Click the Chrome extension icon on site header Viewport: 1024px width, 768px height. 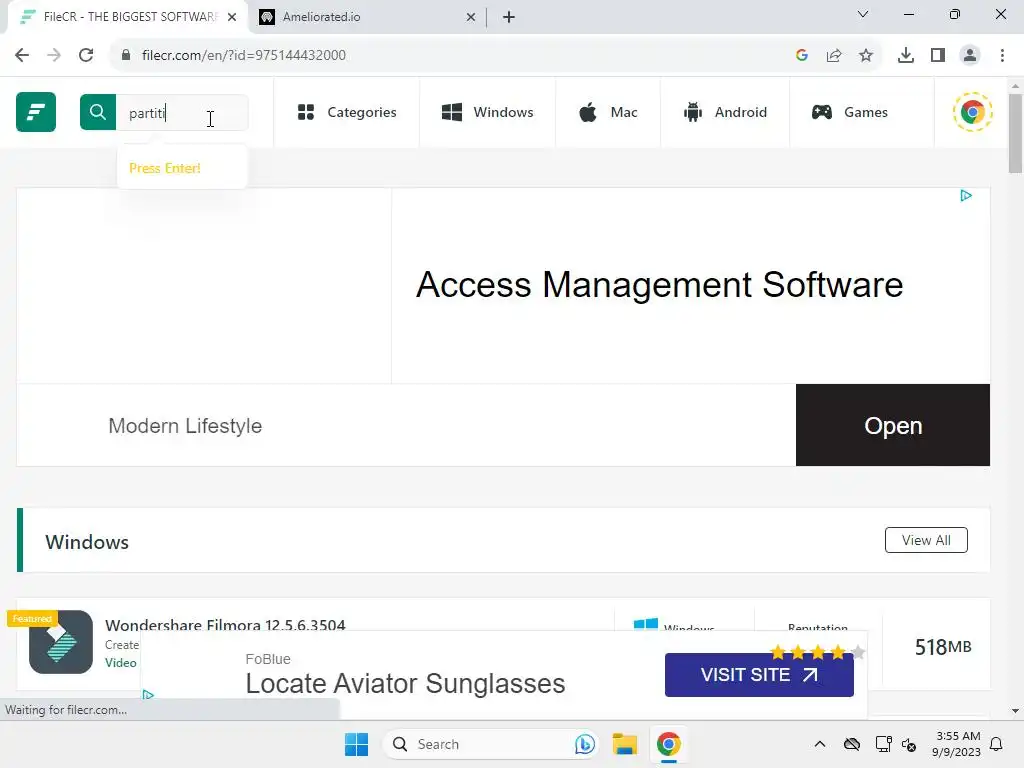point(972,112)
